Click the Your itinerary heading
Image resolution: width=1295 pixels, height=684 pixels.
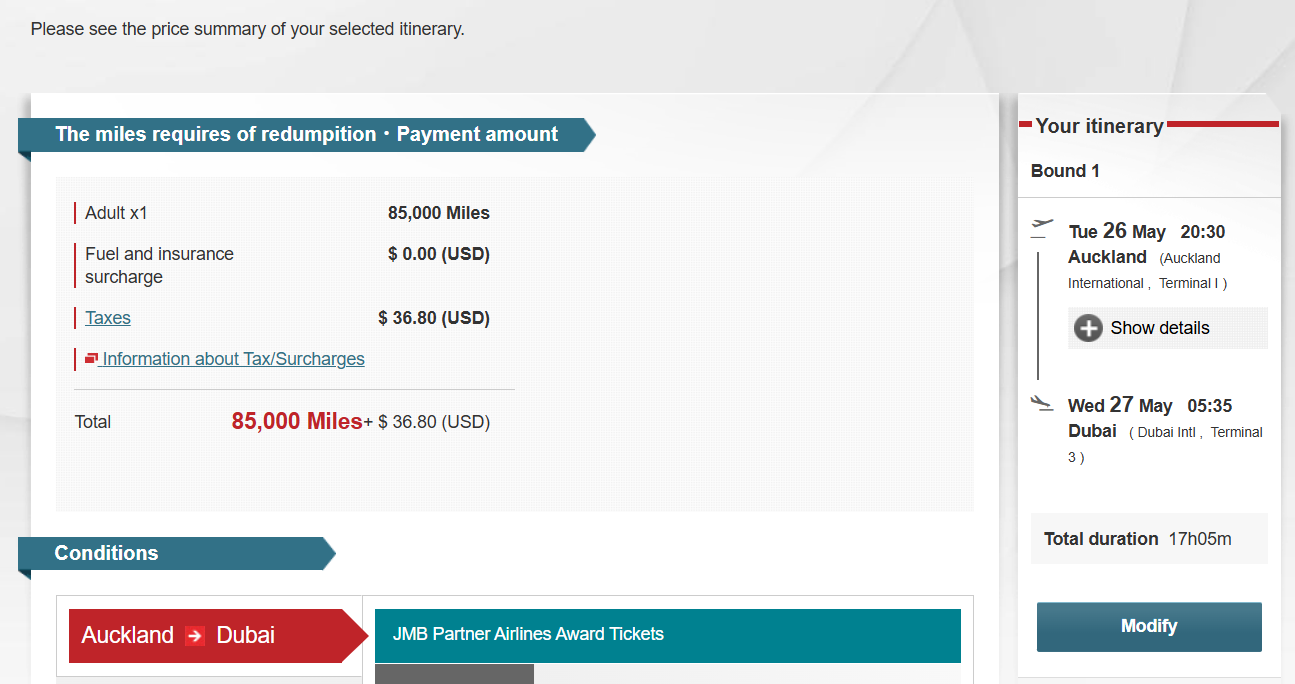coord(1099,126)
